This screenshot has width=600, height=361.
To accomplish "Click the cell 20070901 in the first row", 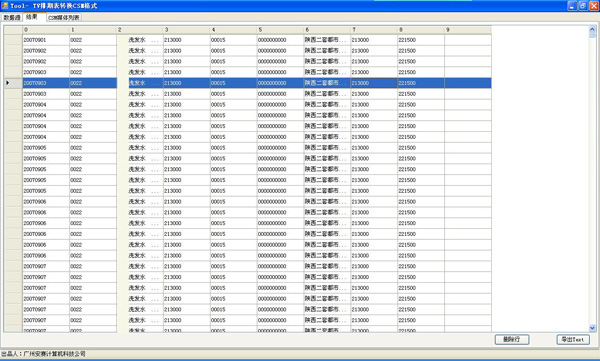I will (46, 40).
